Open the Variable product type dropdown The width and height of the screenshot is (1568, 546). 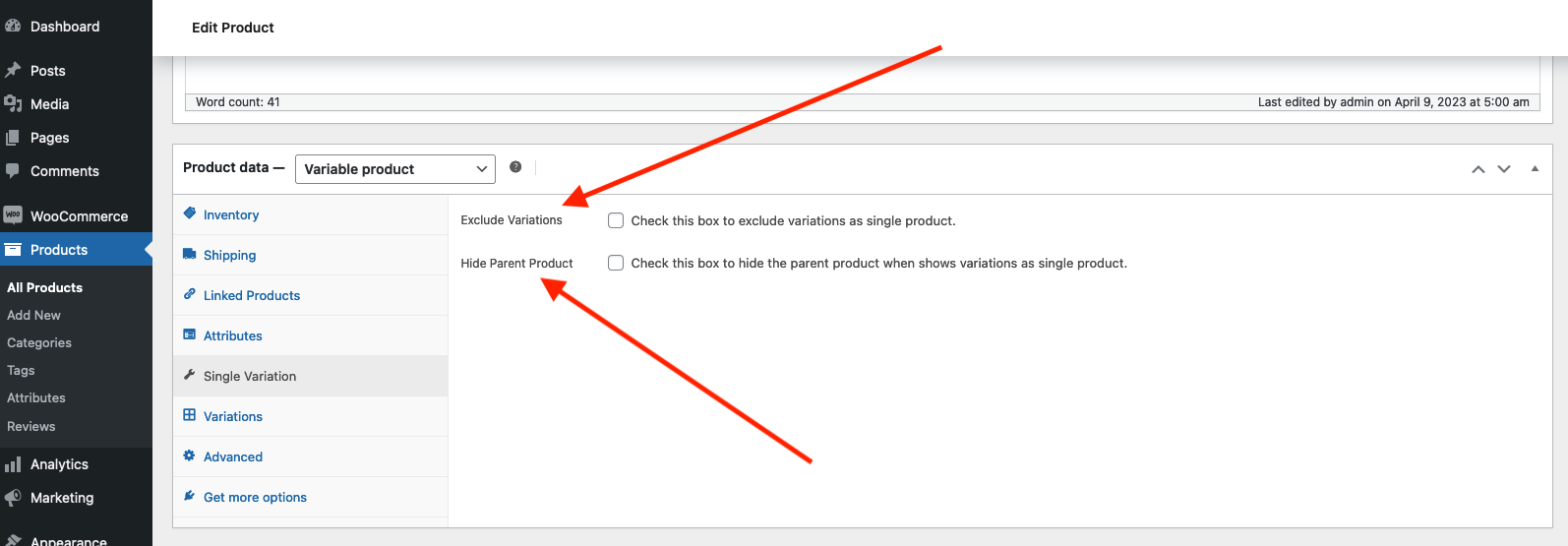pos(395,169)
